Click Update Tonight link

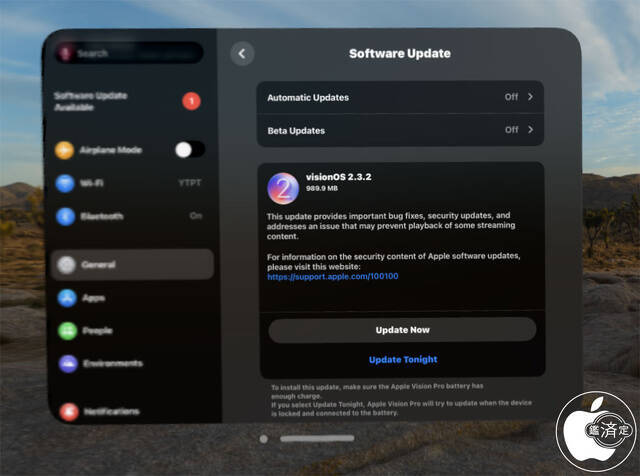(x=403, y=360)
